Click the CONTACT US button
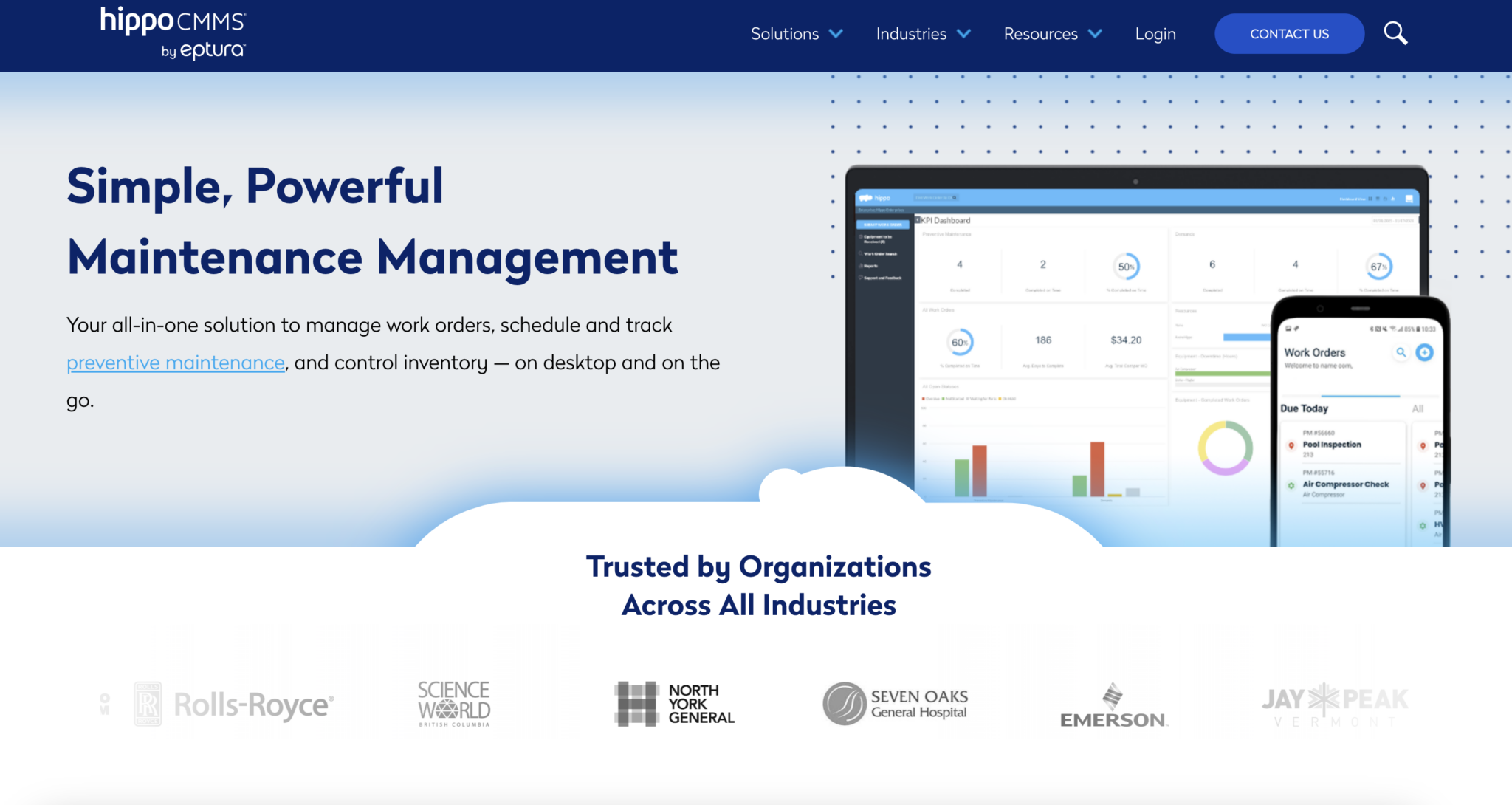Image resolution: width=1512 pixels, height=805 pixels. tap(1289, 33)
